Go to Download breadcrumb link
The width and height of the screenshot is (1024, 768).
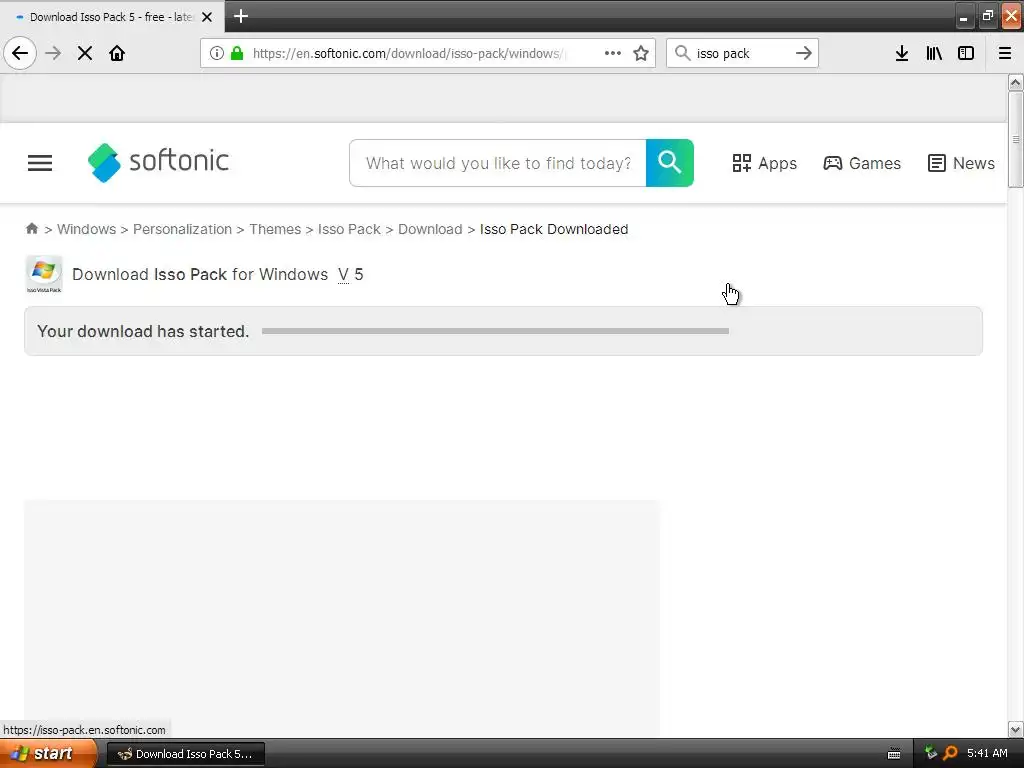[430, 229]
